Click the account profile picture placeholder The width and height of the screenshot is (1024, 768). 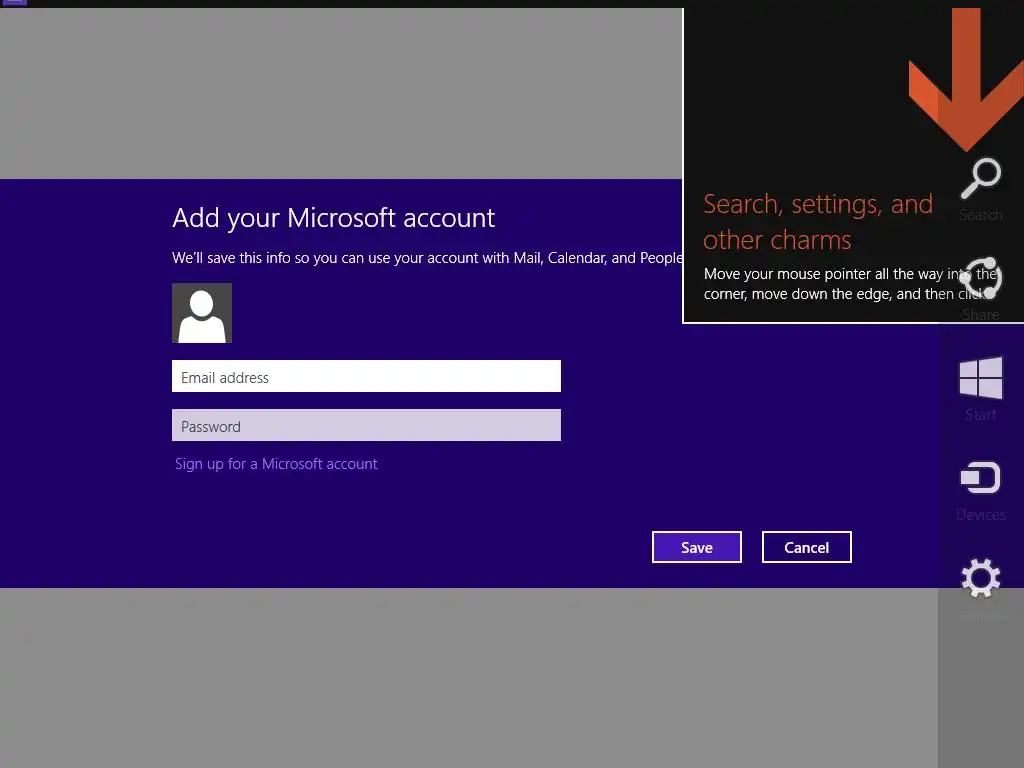pos(202,313)
